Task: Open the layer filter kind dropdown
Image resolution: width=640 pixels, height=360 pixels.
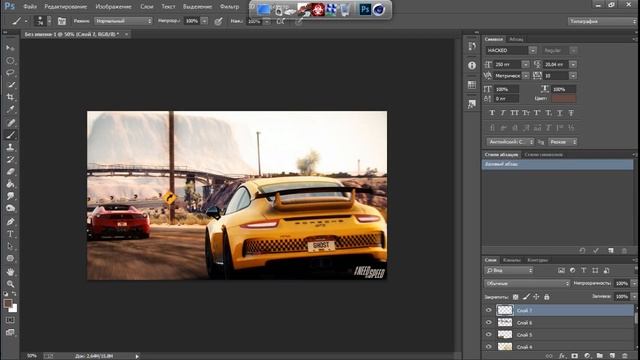Action: coord(509,270)
